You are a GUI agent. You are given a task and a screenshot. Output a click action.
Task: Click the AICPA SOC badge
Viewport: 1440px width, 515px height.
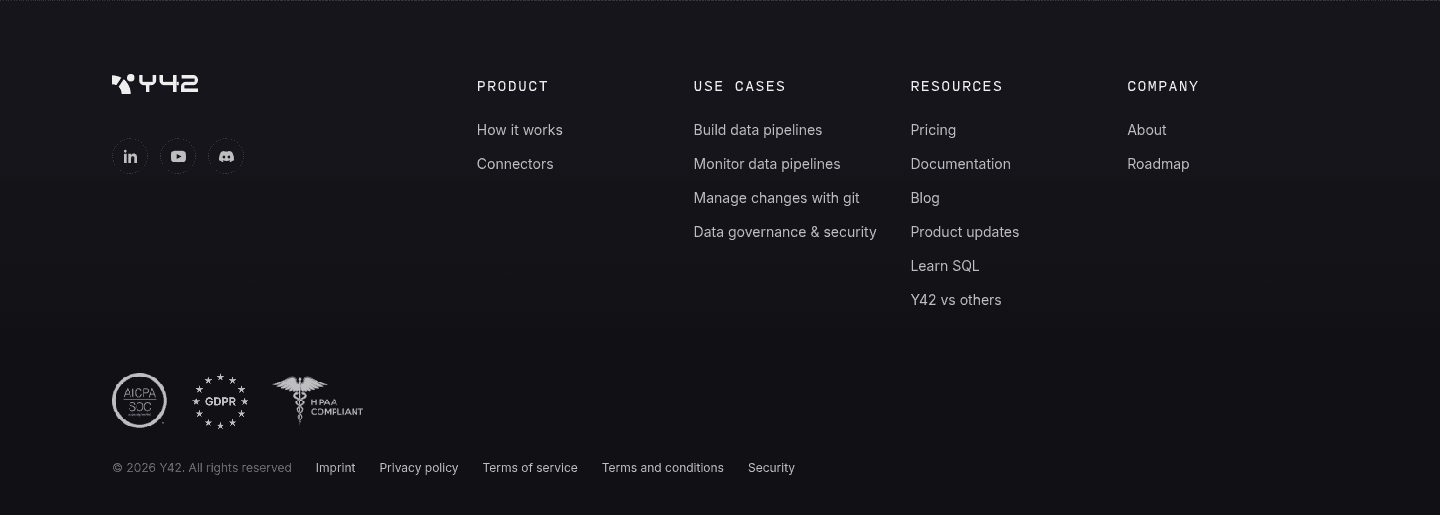pos(139,400)
